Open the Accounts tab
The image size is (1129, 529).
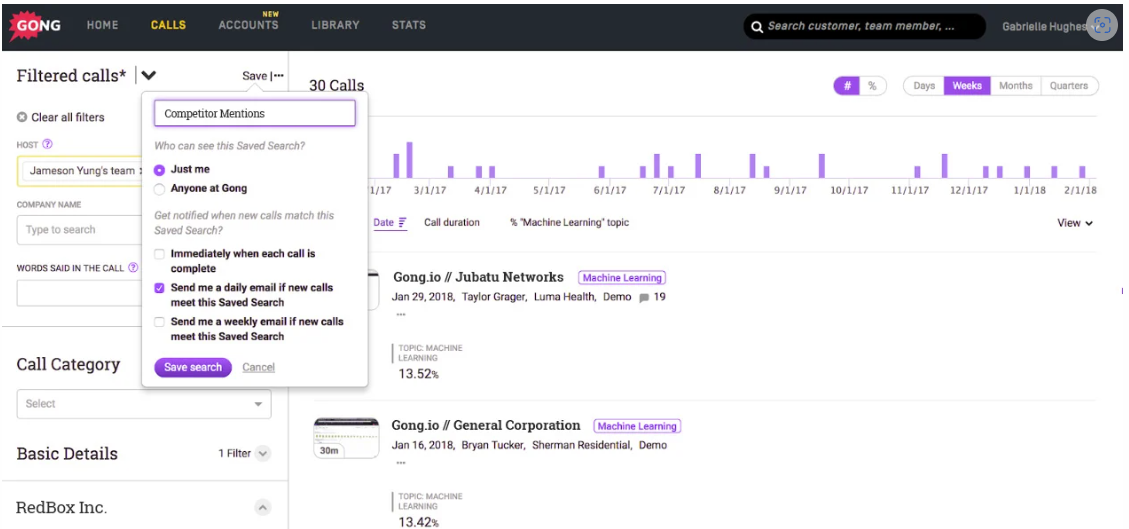[248, 24]
